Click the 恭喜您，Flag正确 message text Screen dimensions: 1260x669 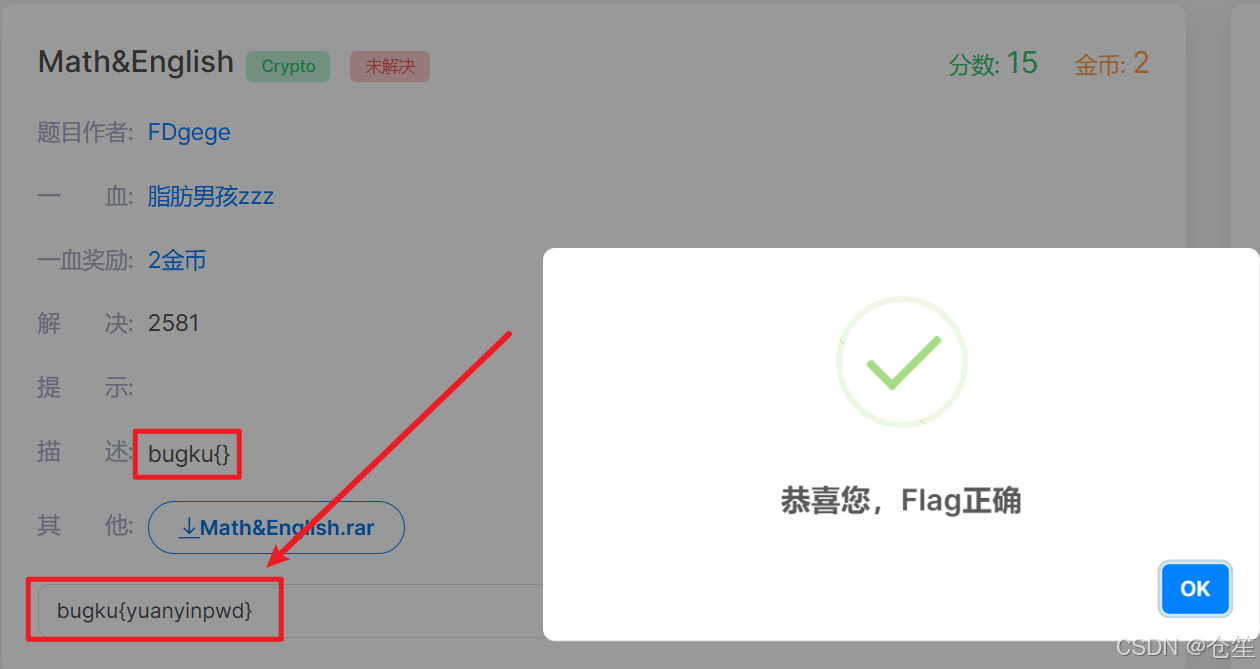(x=901, y=499)
